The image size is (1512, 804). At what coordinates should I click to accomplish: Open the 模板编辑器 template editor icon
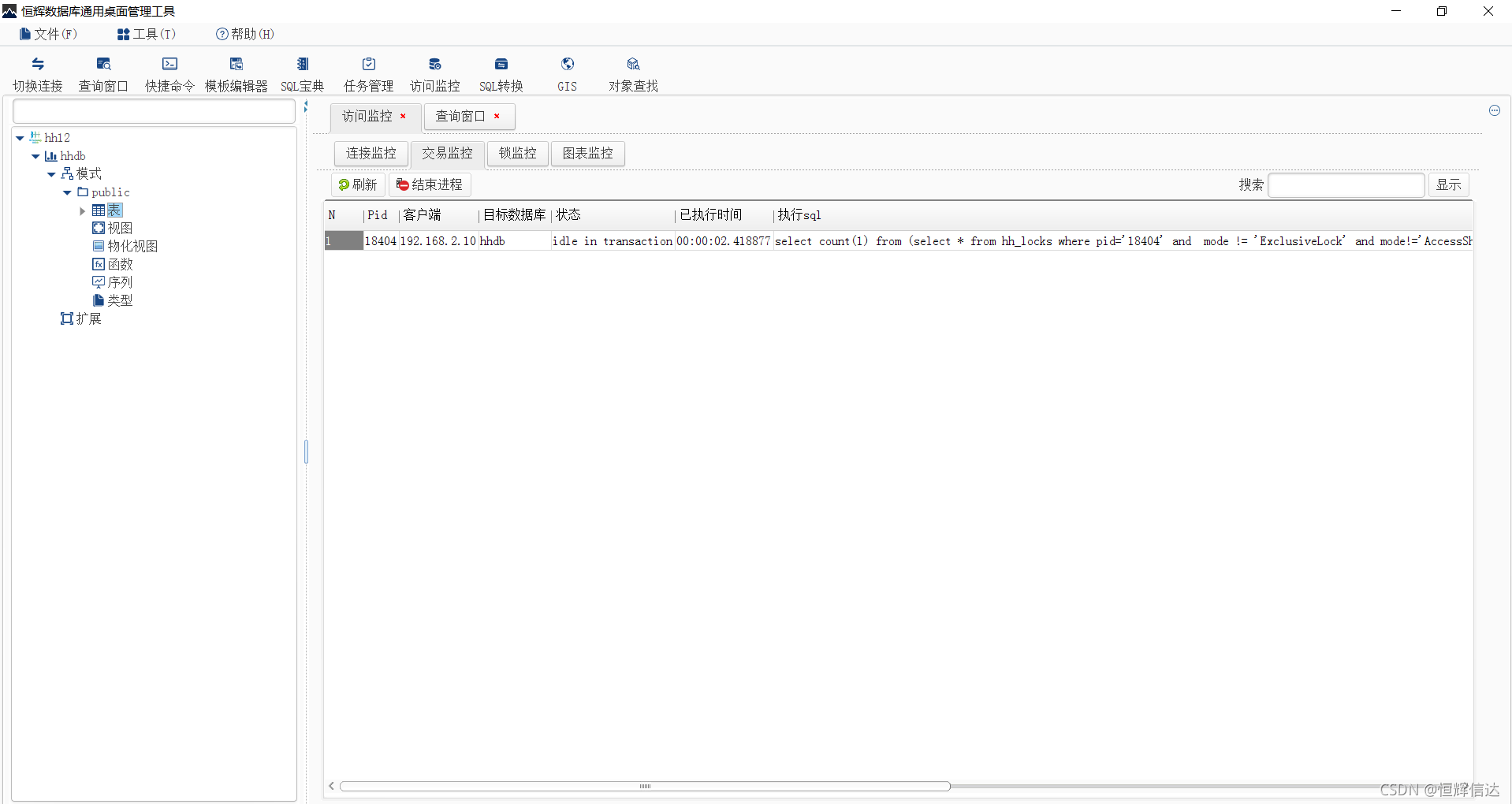click(x=236, y=64)
